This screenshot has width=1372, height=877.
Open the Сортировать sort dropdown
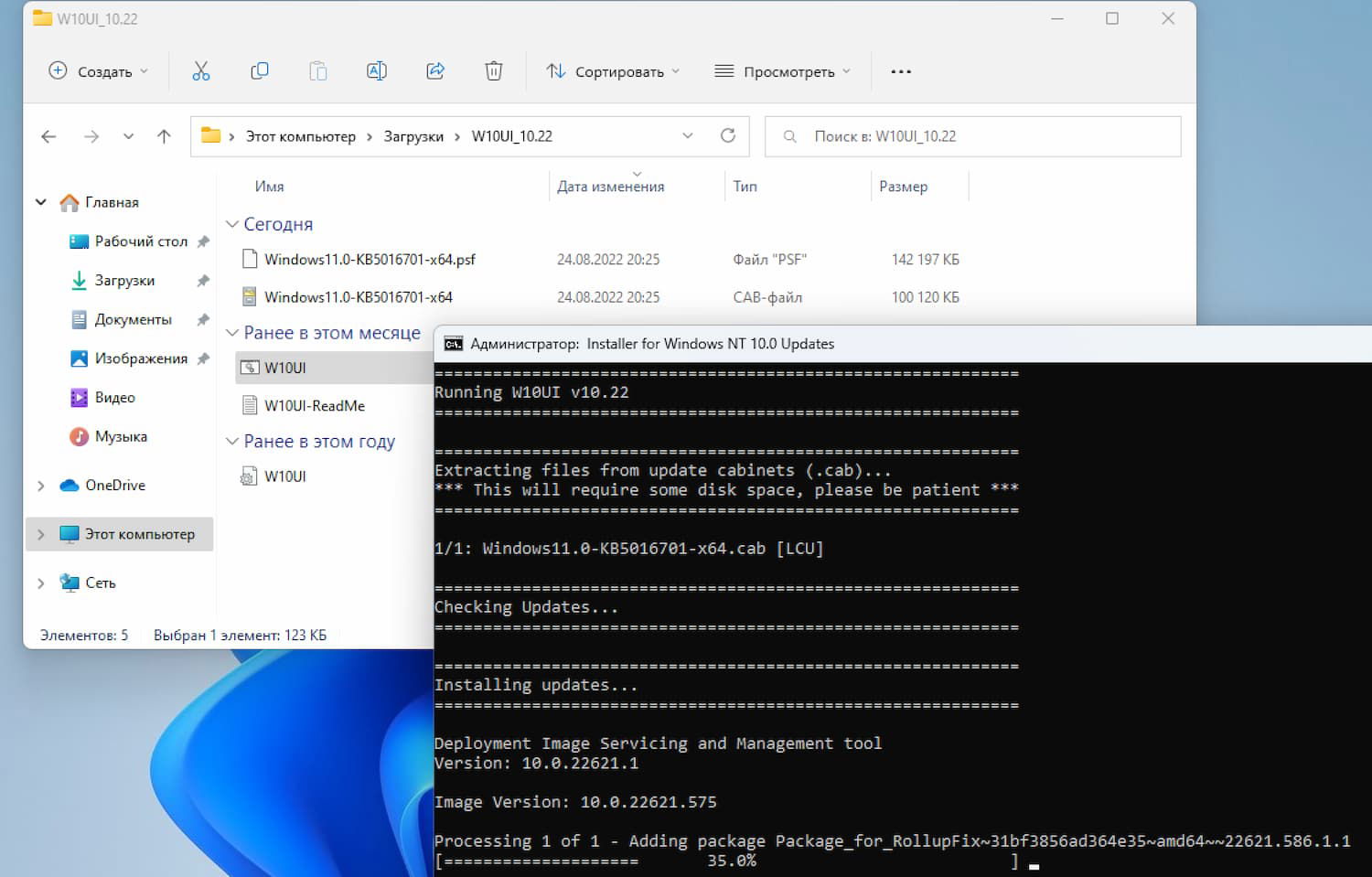613,71
